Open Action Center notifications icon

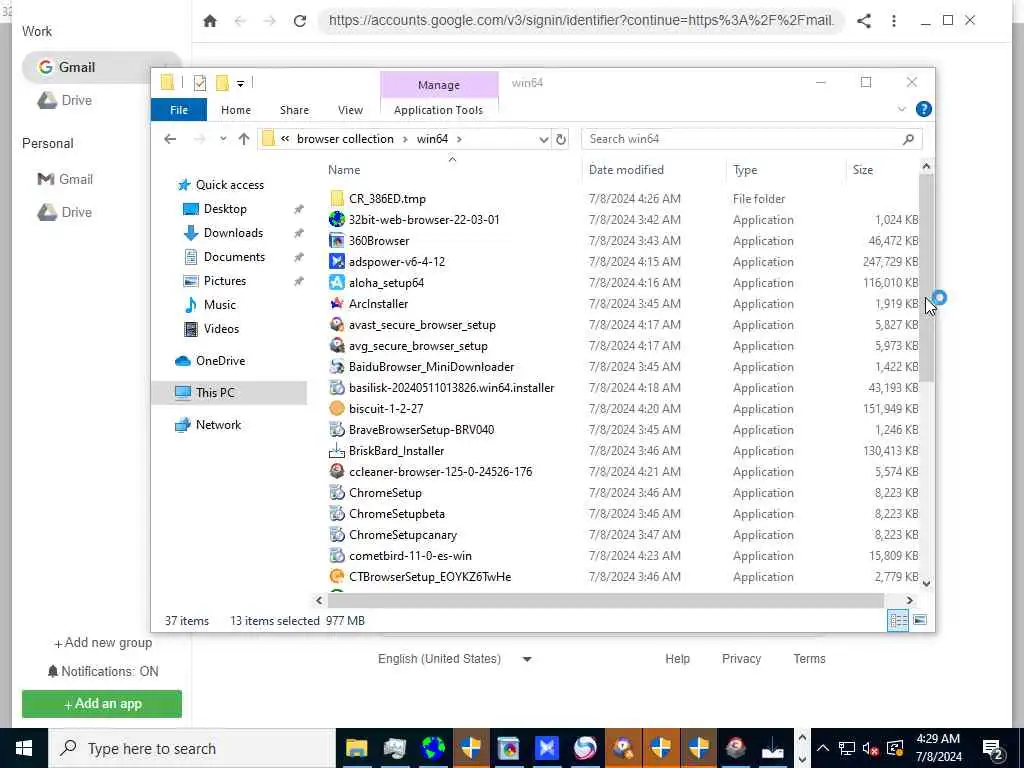pyautogui.click(x=993, y=748)
